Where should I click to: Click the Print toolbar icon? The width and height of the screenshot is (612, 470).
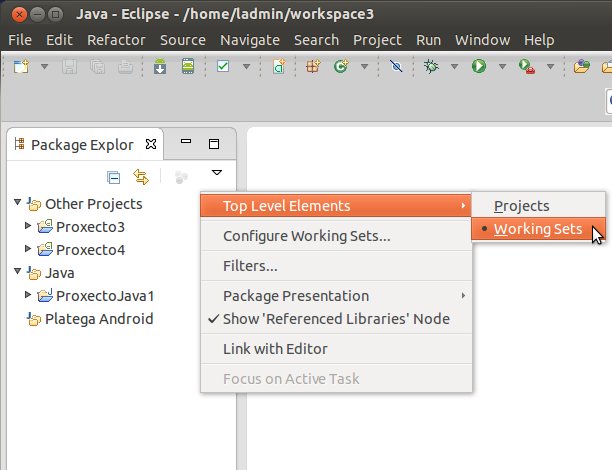pyautogui.click(x=125, y=67)
